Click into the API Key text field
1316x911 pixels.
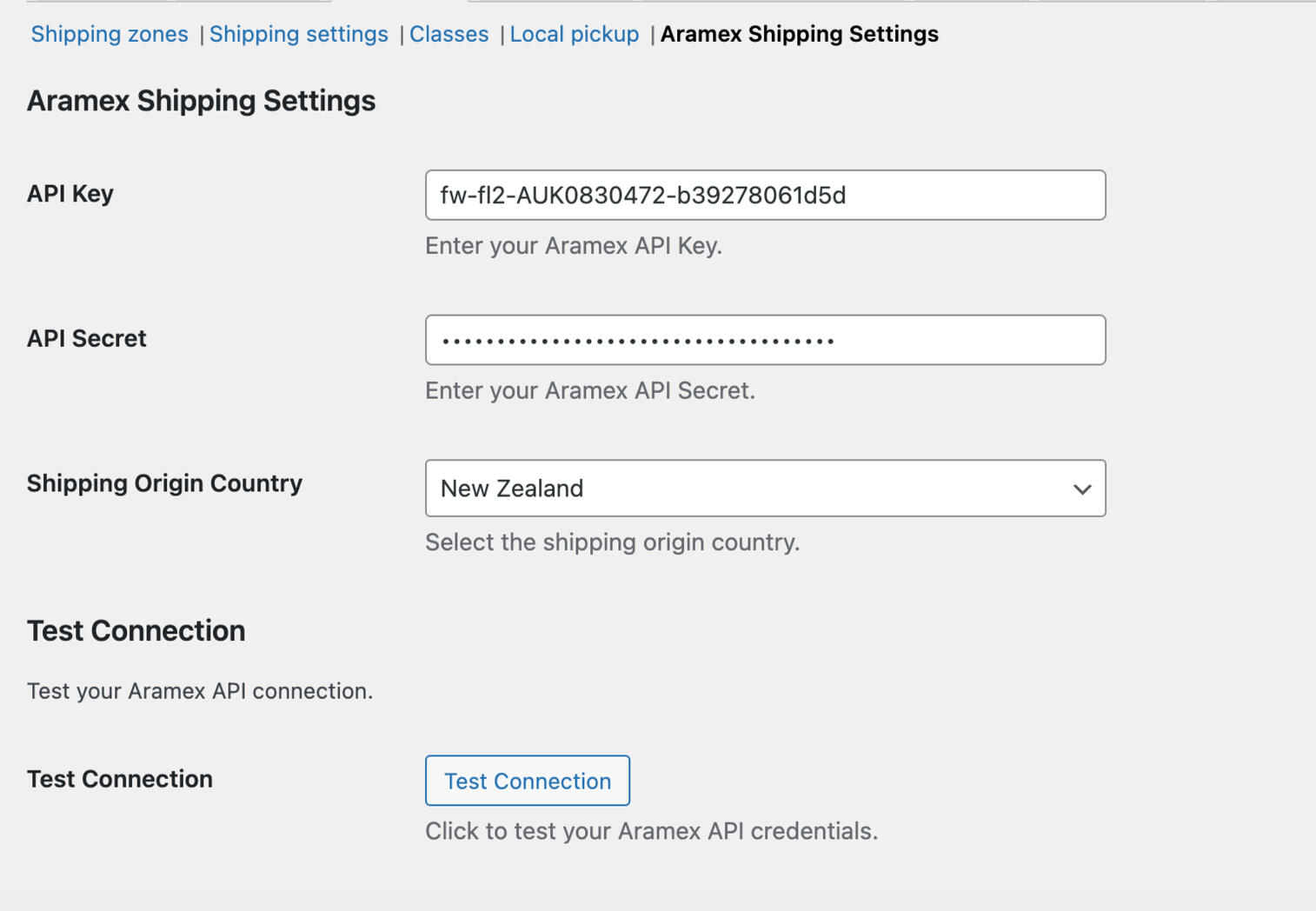click(x=765, y=196)
